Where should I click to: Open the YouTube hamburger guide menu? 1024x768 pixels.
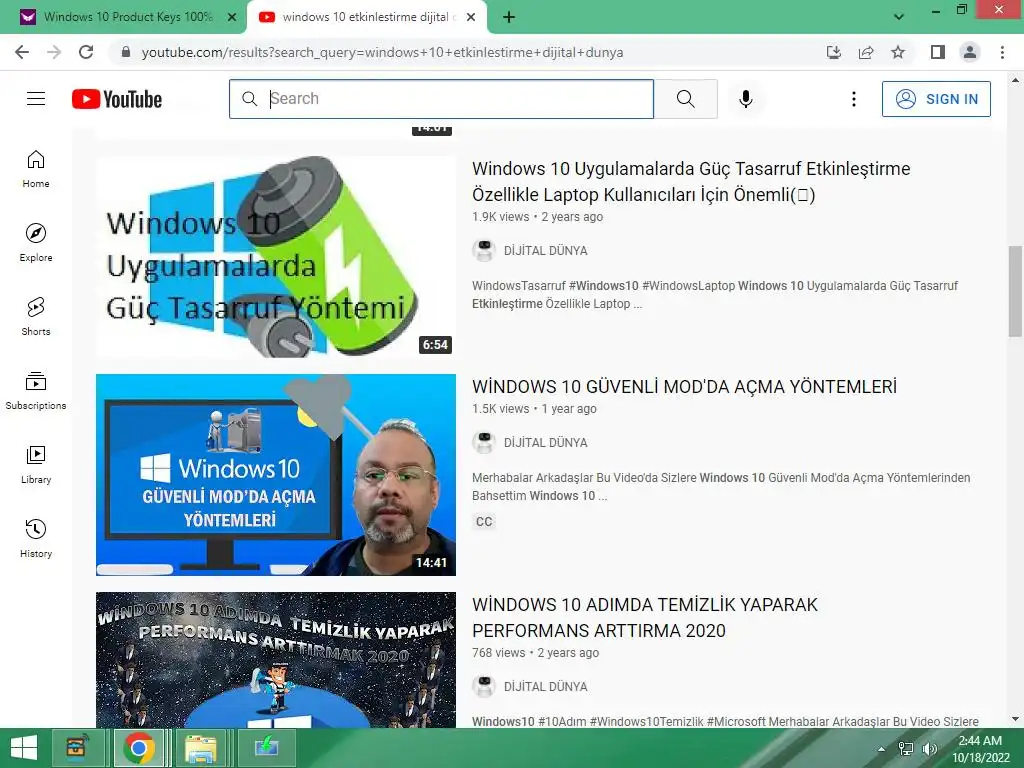36,99
